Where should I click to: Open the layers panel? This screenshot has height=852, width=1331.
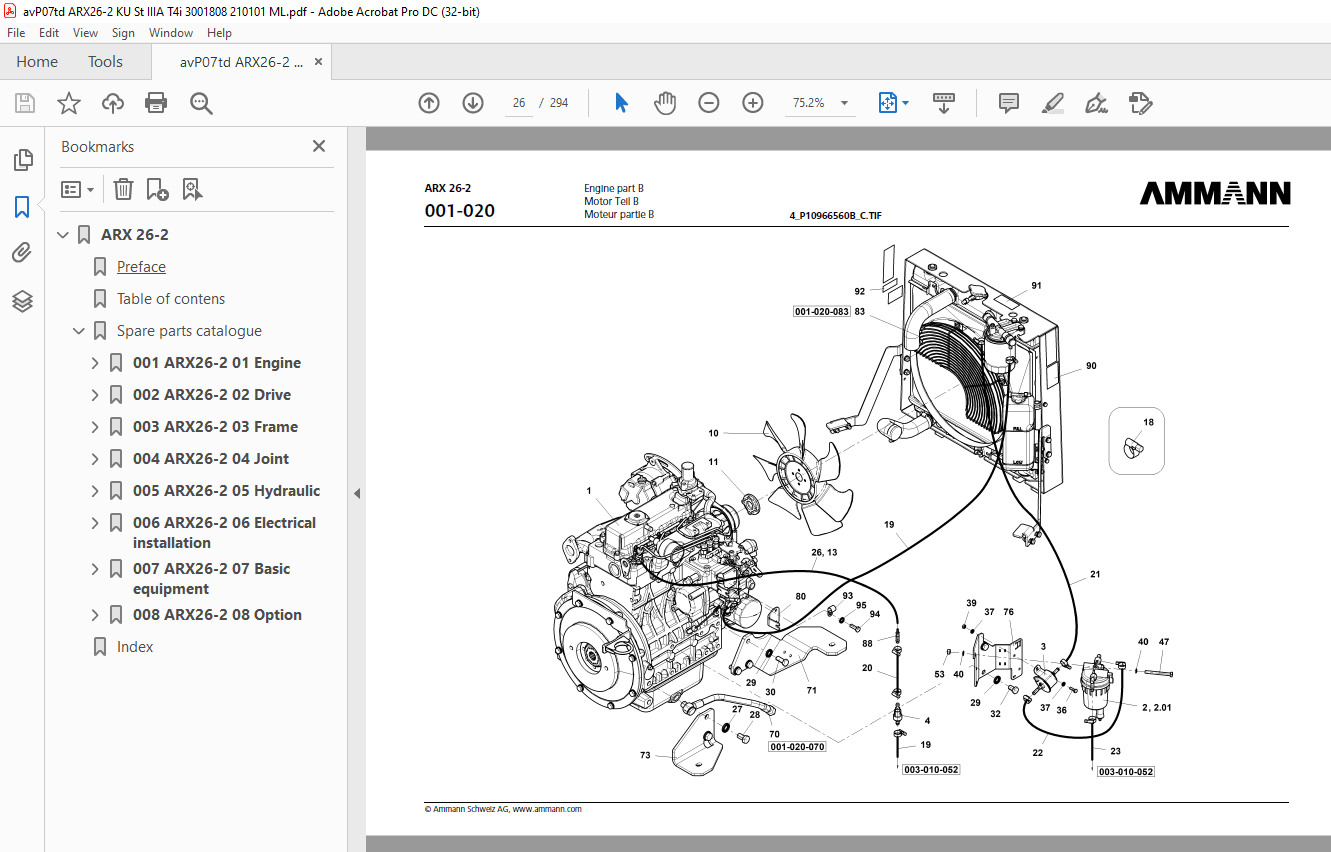[x=22, y=301]
